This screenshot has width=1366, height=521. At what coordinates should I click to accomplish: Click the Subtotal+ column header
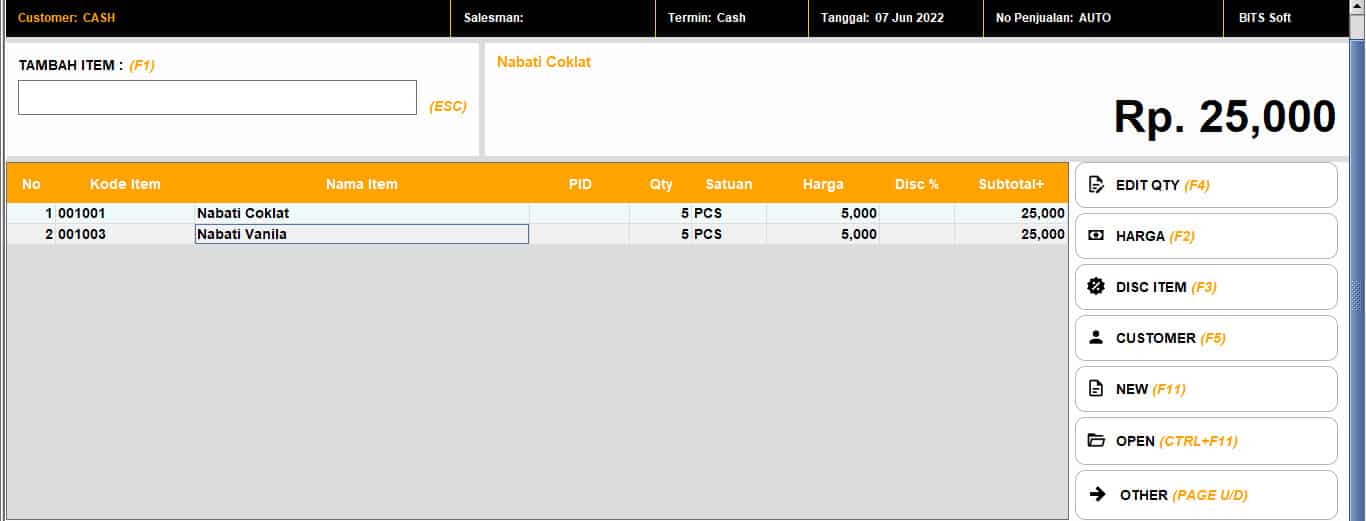point(1010,184)
